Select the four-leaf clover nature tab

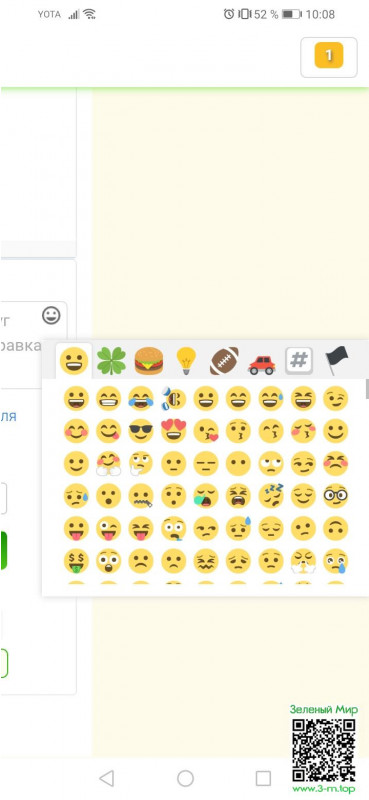pos(111,361)
